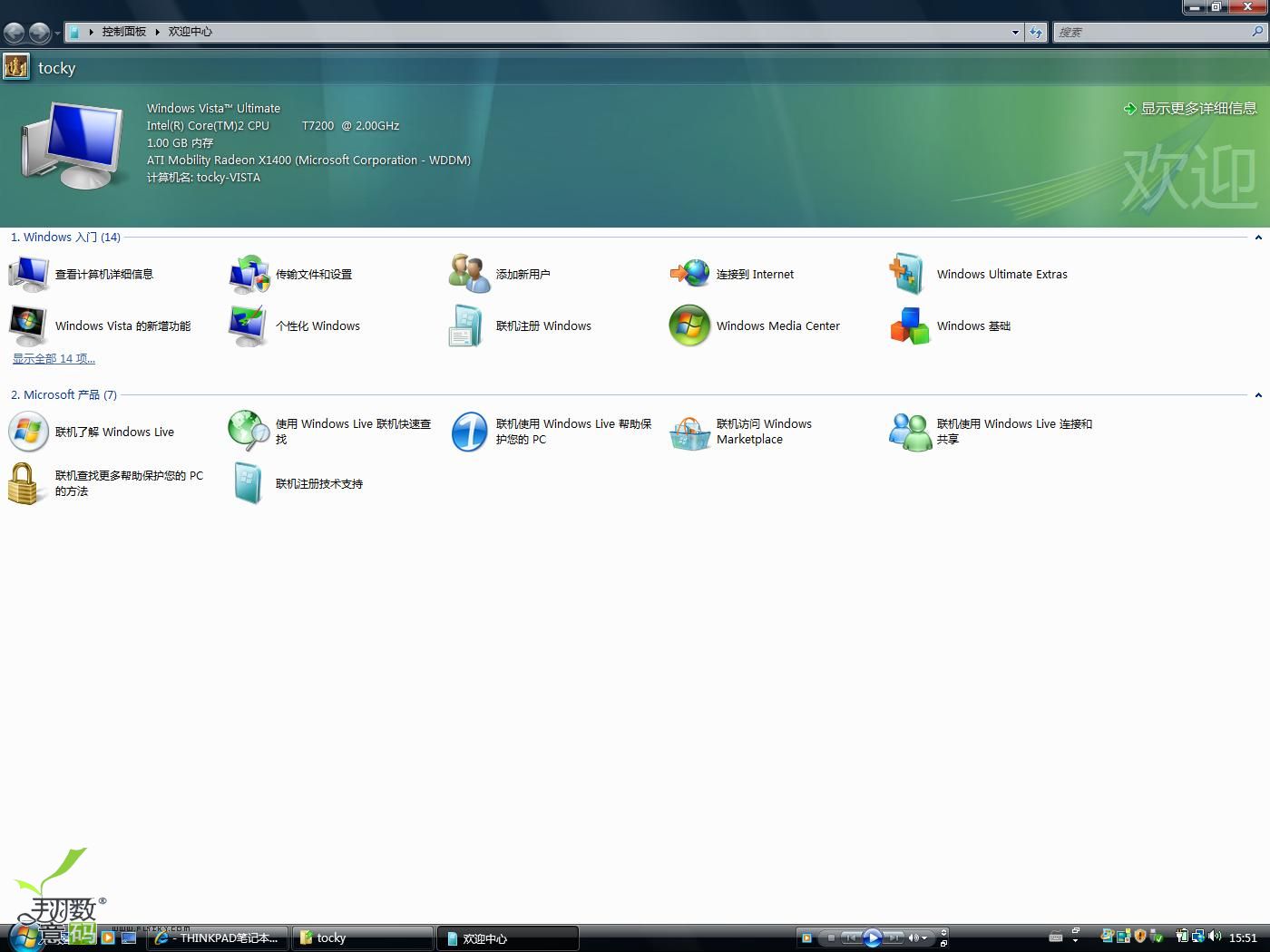Open 联机注册技术支持 item
1270x952 pixels.
[297, 483]
